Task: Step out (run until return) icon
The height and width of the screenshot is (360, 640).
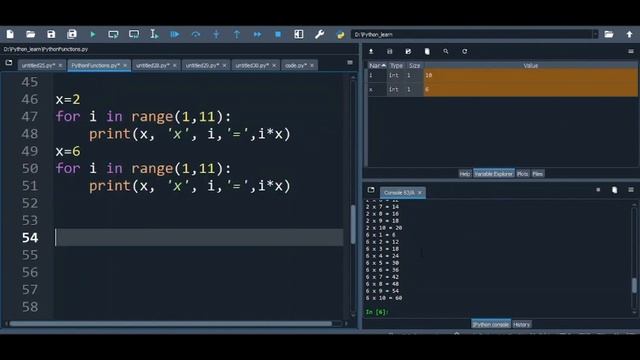Action: pyautogui.click(x=237, y=34)
